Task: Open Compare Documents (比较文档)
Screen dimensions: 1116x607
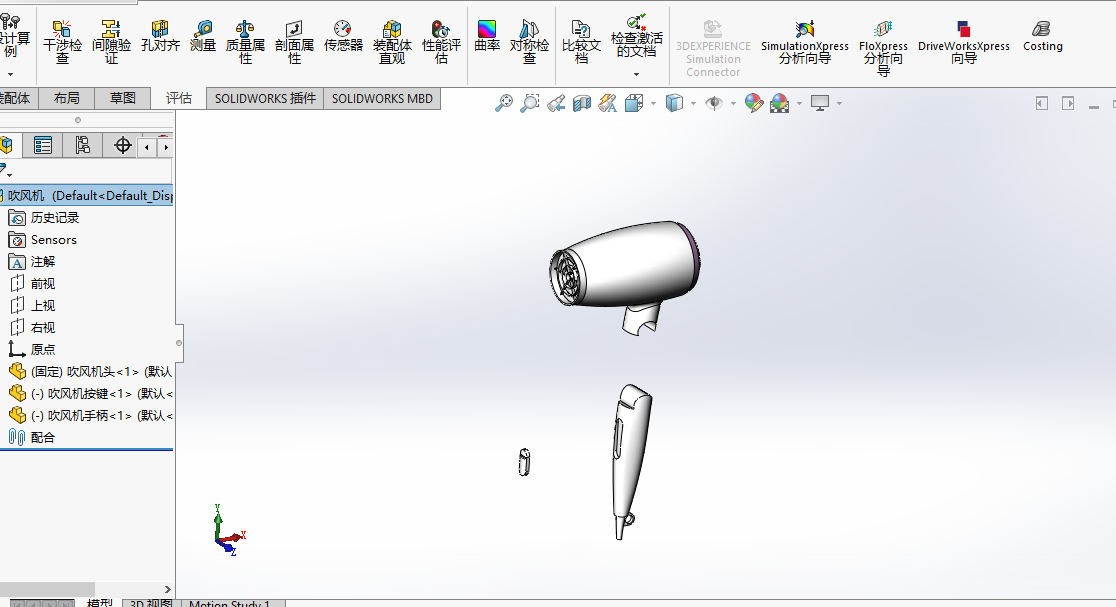Action: tap(581, 42)
